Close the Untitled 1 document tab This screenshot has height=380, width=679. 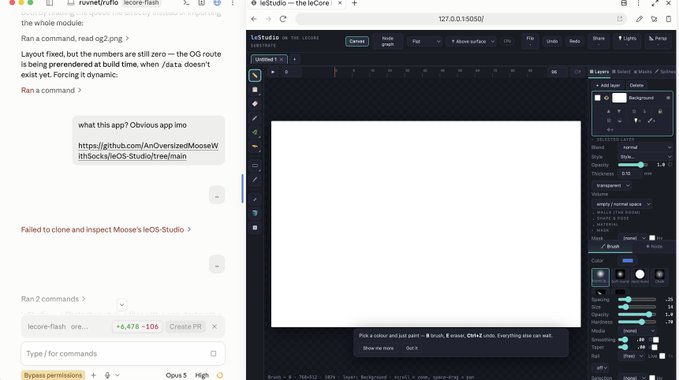pos(281,59)
